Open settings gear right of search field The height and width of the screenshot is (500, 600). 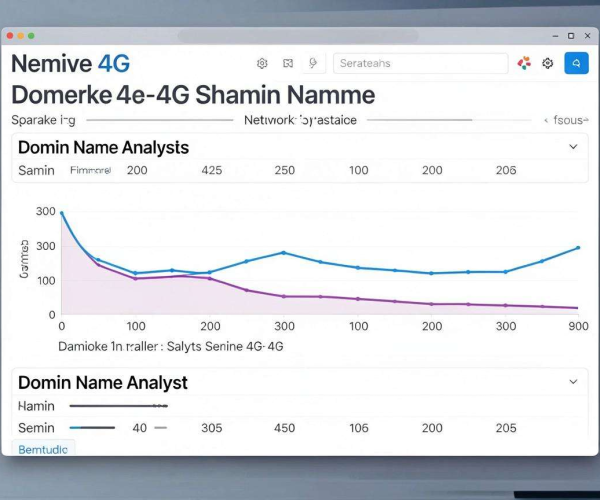click(x=548, y=63)
